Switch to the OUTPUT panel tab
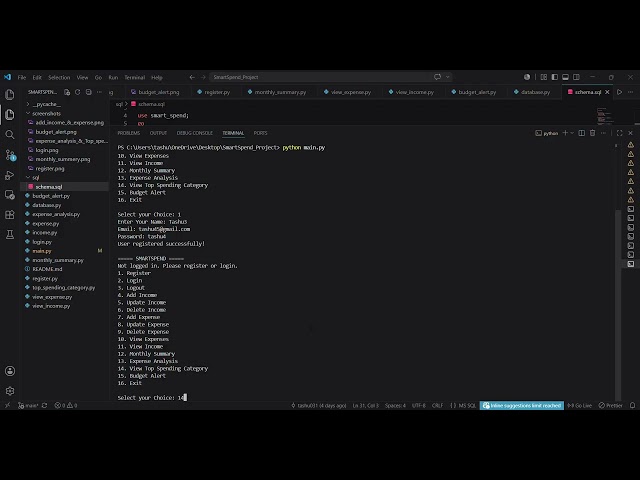The width and height of the screenshot is (640, 480). click(x=158, y=133)
